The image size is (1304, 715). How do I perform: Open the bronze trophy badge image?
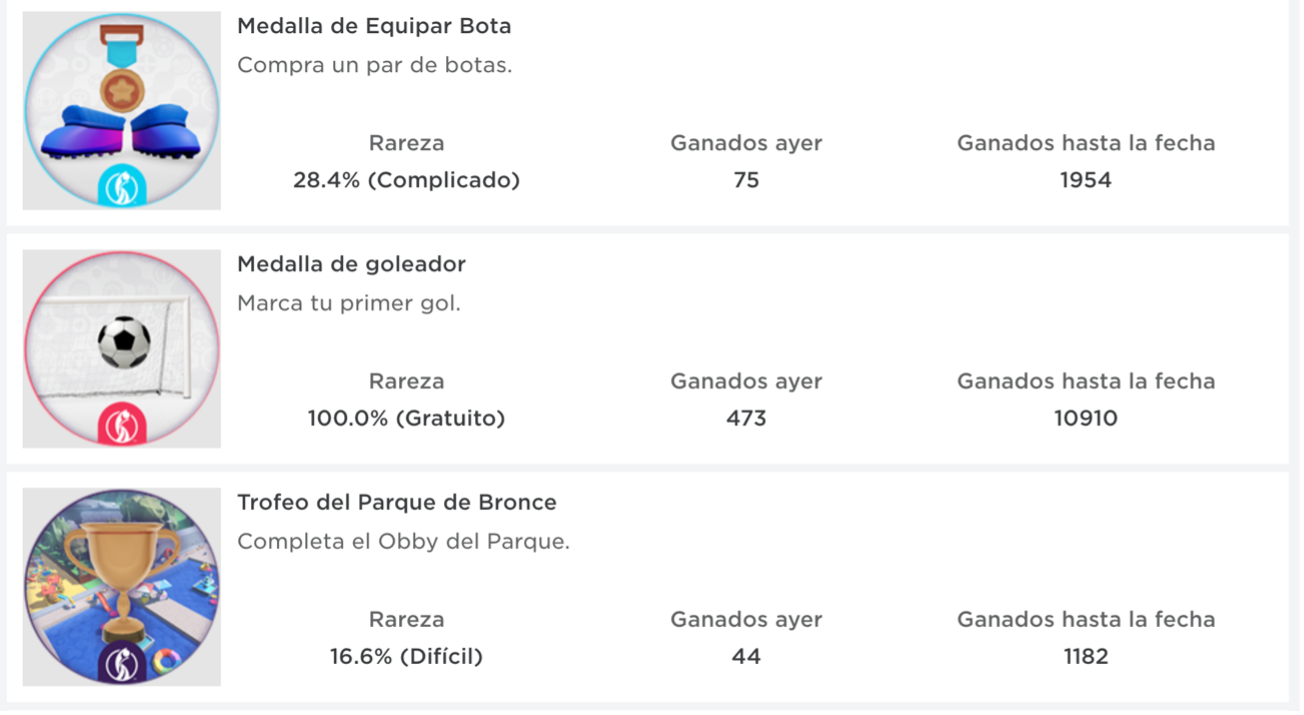(x=122, y=586)
